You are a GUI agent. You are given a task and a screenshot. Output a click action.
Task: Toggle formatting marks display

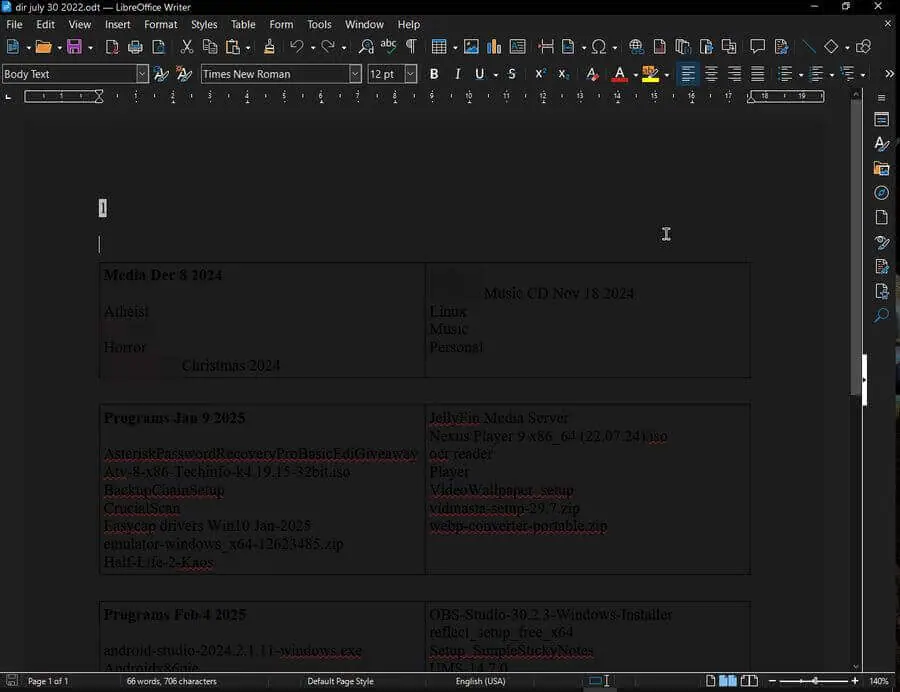tap(412, 47)
